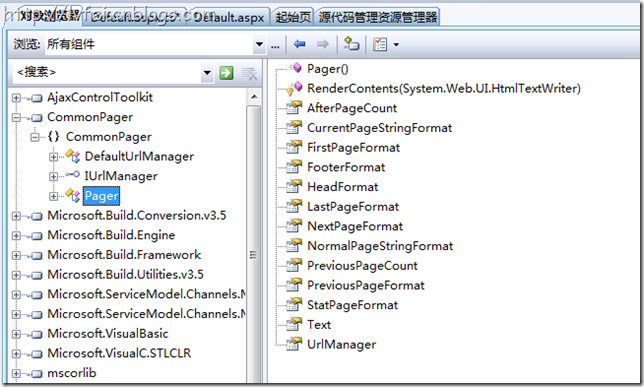Screen dimensions: 644x387
Task: Expand the Microsoft.VisualBasic node
Action: click(x=16, y=334)
